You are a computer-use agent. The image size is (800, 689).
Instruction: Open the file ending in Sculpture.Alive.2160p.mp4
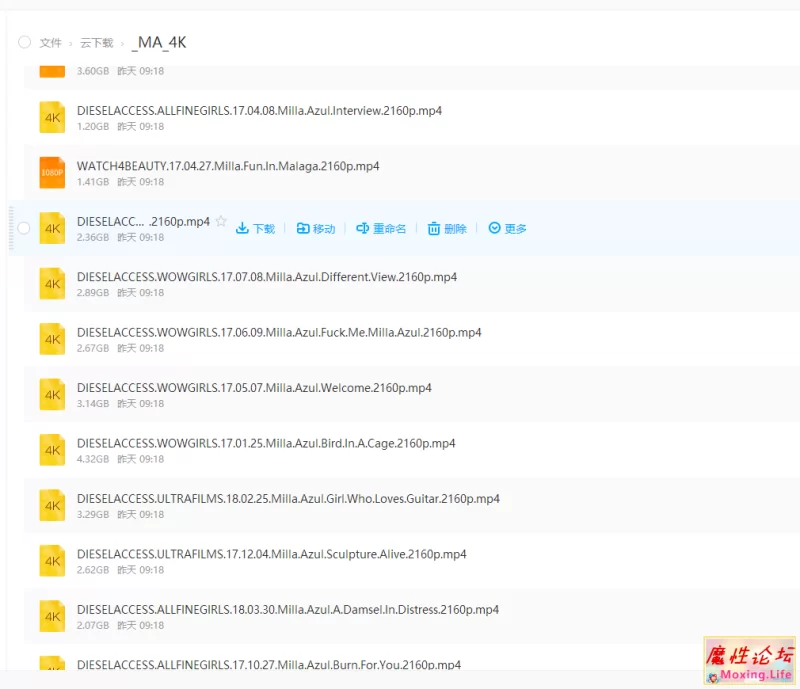(271, 554)
